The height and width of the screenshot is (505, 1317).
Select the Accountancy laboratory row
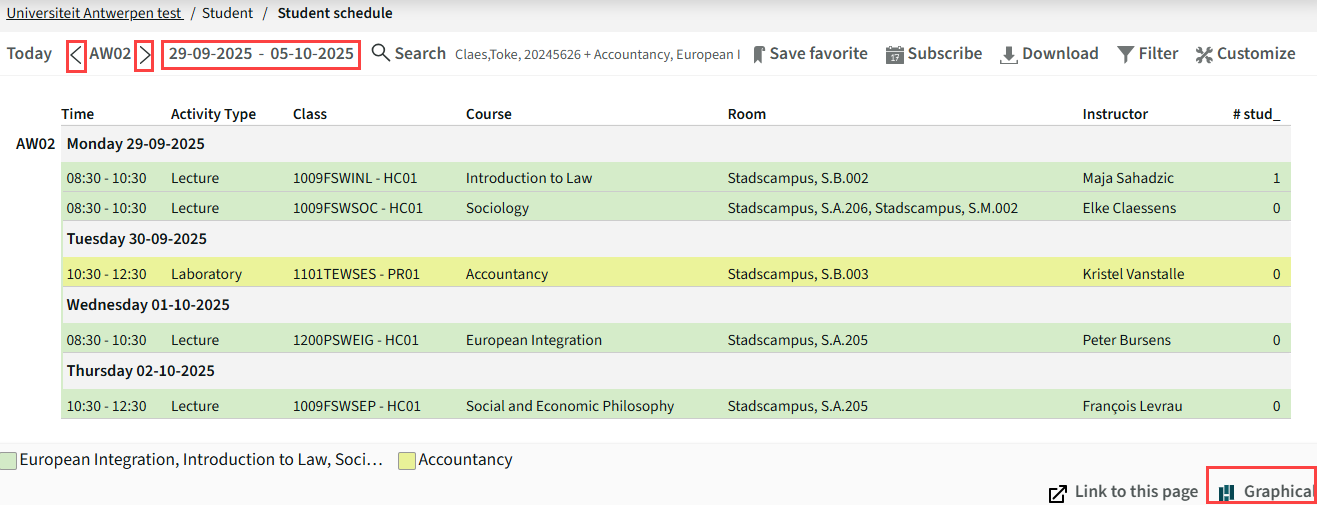676,274
